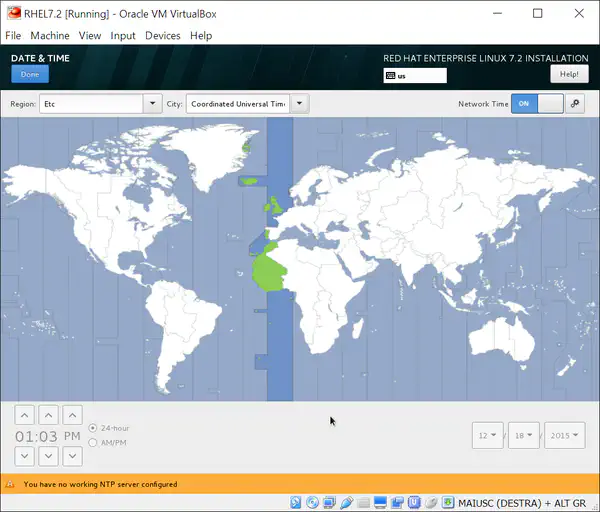The height and width of the screenshot is (512, 600).
Task: Open the Devices menu
Action: coord(162,35)
